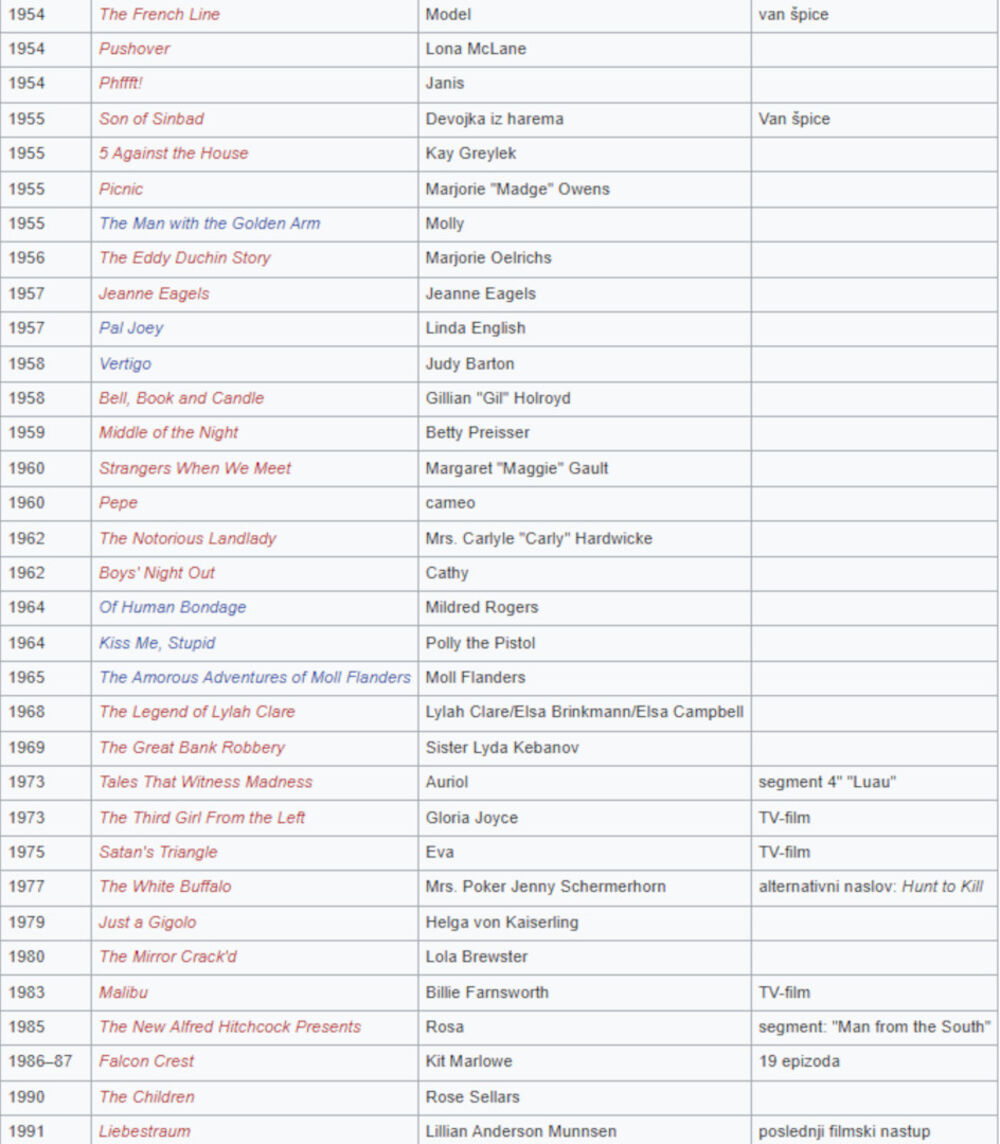Open The Man with the Golden Arm
This screenshot has height=1144, width=1000.
click(209, 223)
